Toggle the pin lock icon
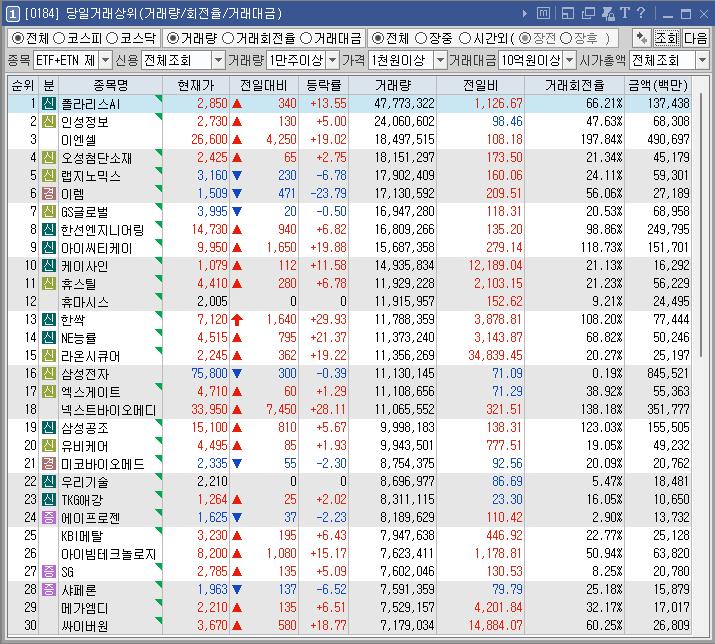Screen dimensions: 715x644 pos(608,14)
